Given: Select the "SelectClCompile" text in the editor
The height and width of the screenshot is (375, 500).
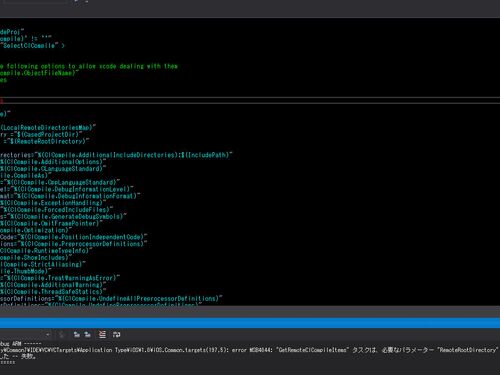Looking at the screenshot, I should click(x=29, y=46).
